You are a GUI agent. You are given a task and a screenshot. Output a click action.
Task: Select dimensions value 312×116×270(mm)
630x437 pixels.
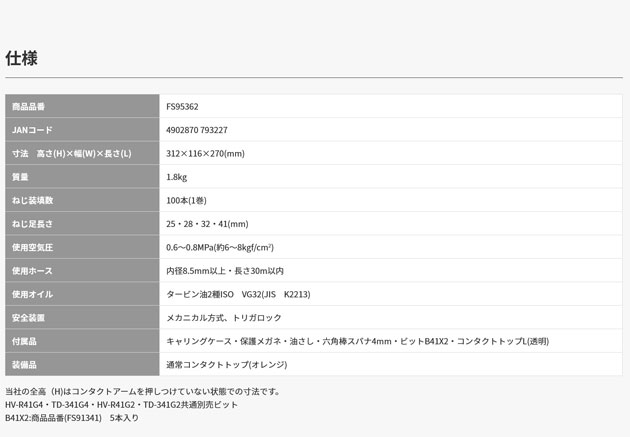pos(205,153)
